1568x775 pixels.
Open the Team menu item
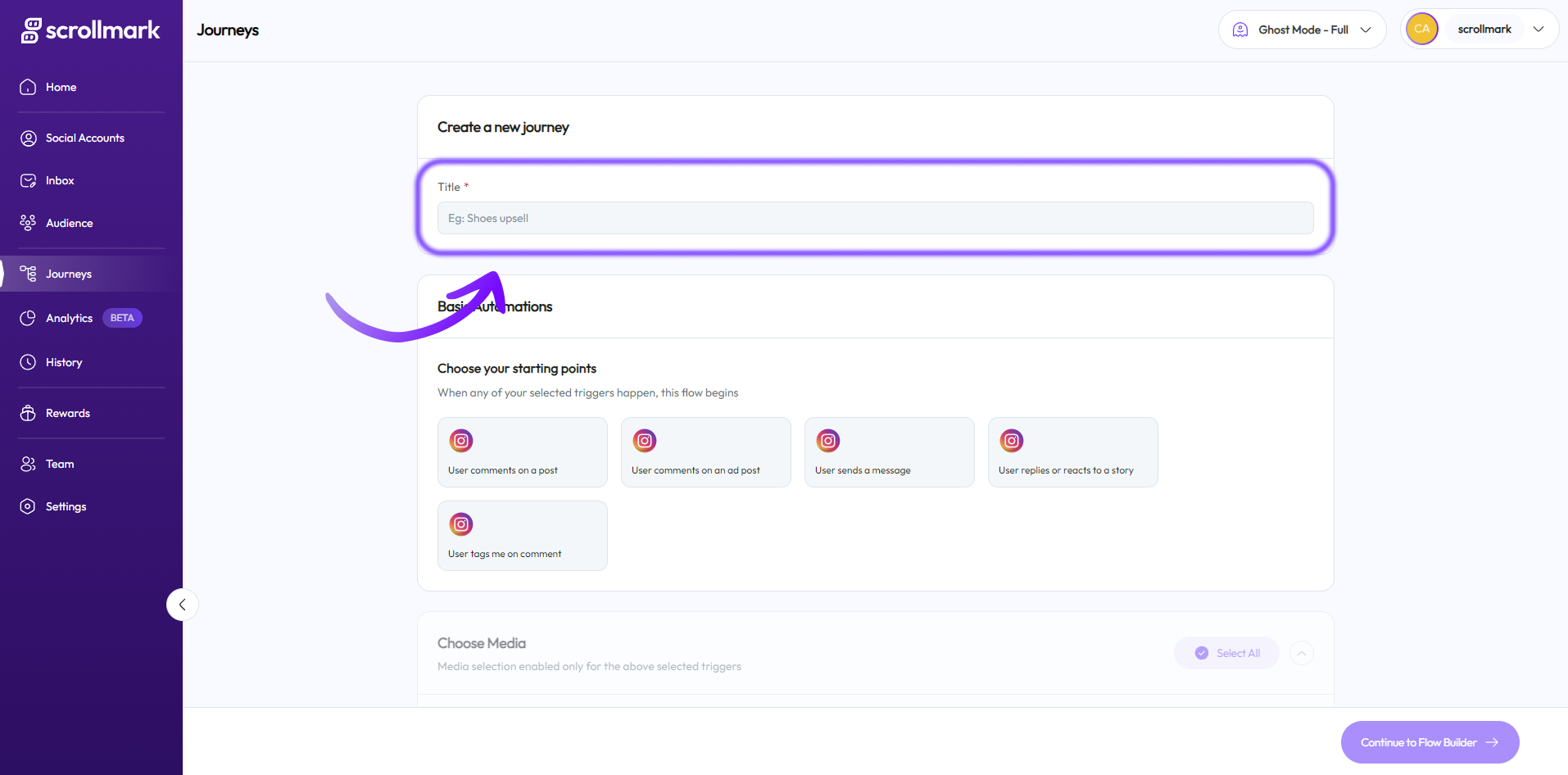[60, 464]
